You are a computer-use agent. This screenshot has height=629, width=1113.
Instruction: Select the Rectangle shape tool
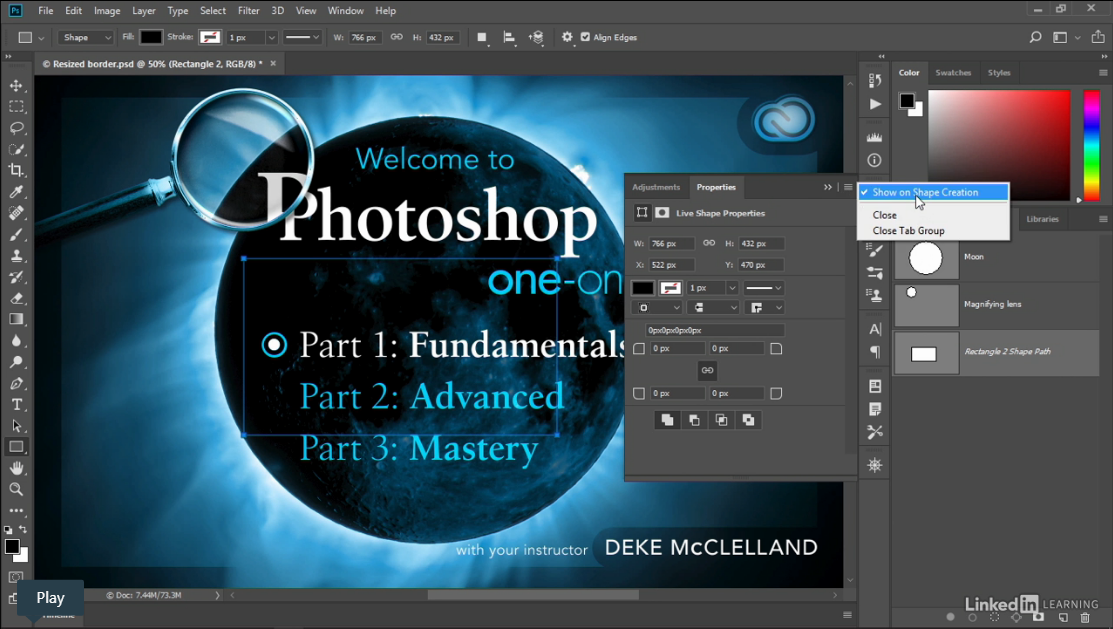point(16,447)
